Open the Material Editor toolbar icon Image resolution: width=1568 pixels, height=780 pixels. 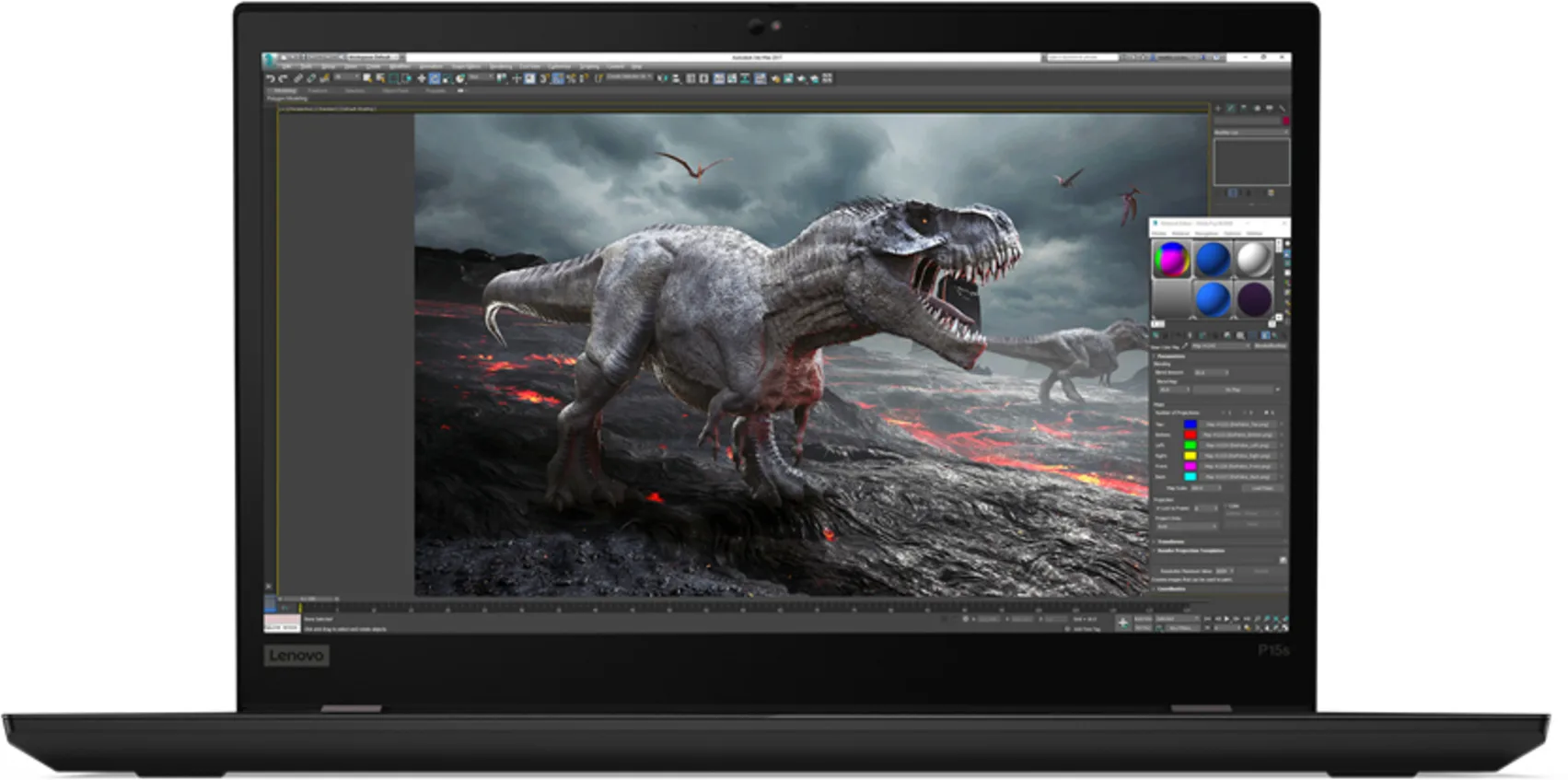click(x=760, y=78)
